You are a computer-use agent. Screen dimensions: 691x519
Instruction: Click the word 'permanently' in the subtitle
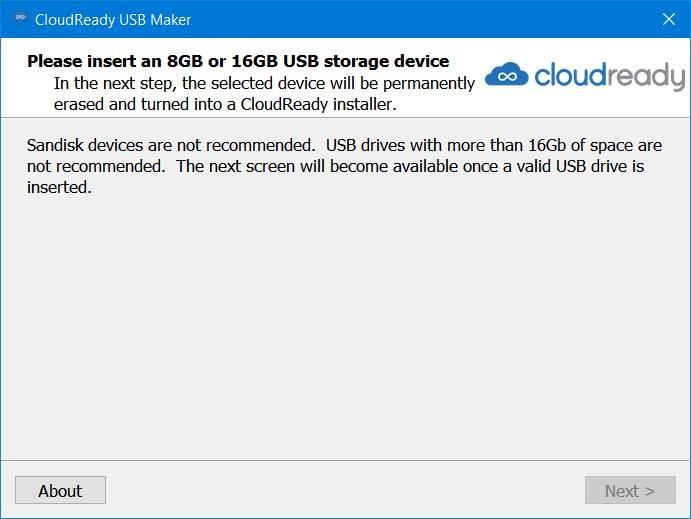tap(428, 84)
